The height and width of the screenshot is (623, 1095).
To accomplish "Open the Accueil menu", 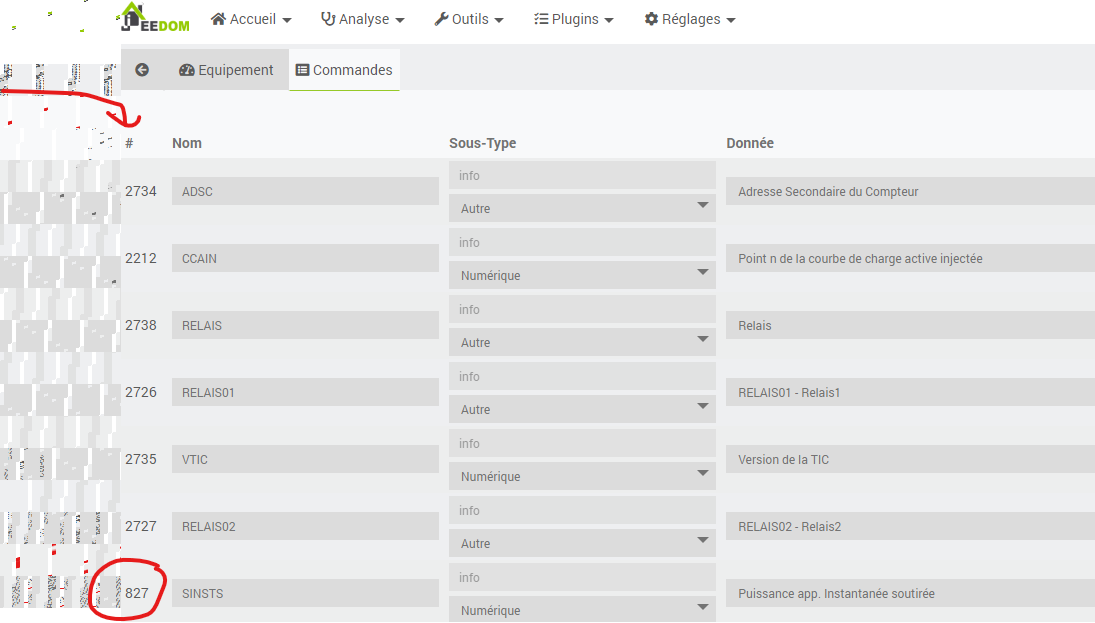I will point(251,19).
